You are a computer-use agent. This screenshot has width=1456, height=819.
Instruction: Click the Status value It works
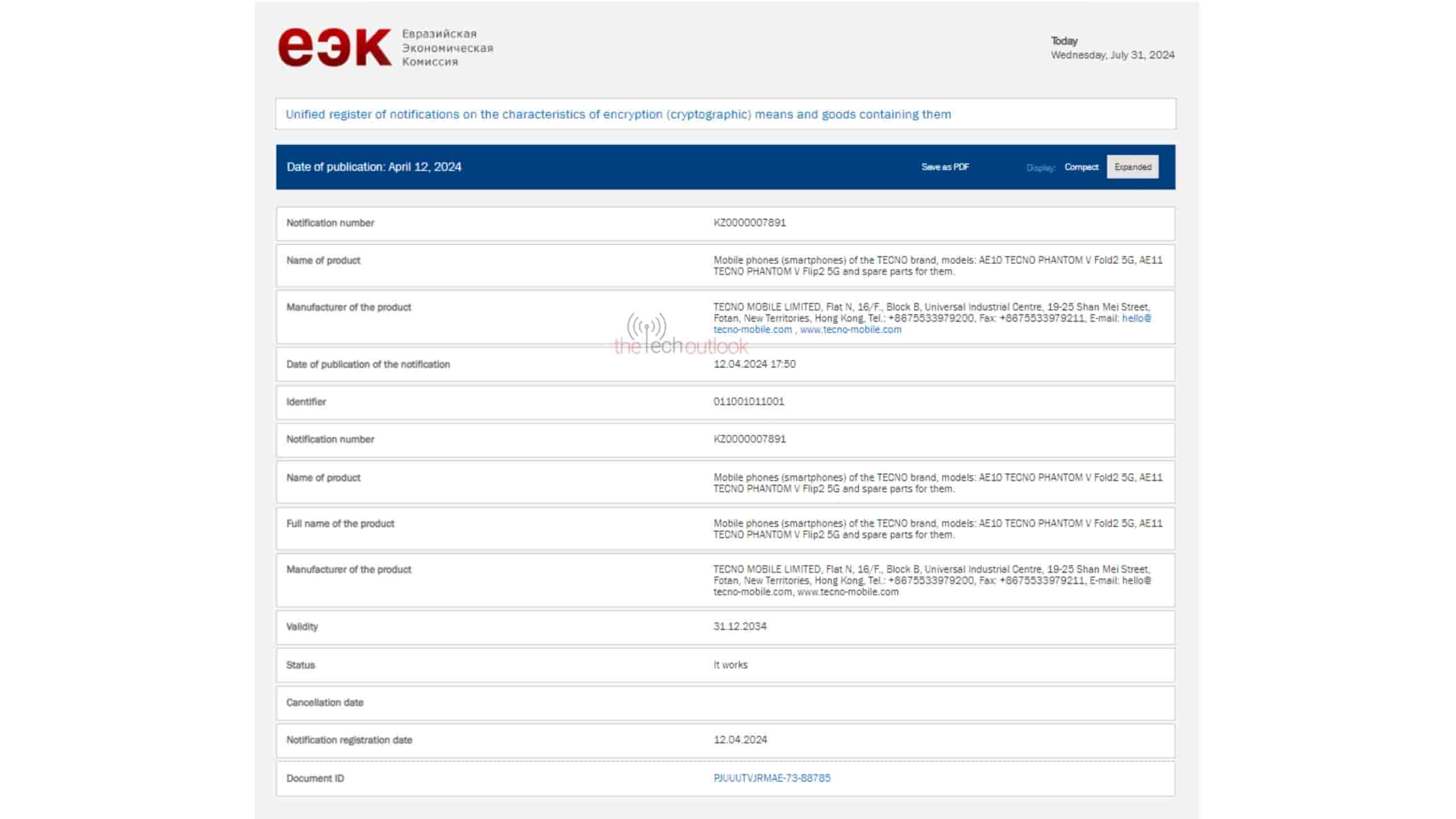(730, 665)
